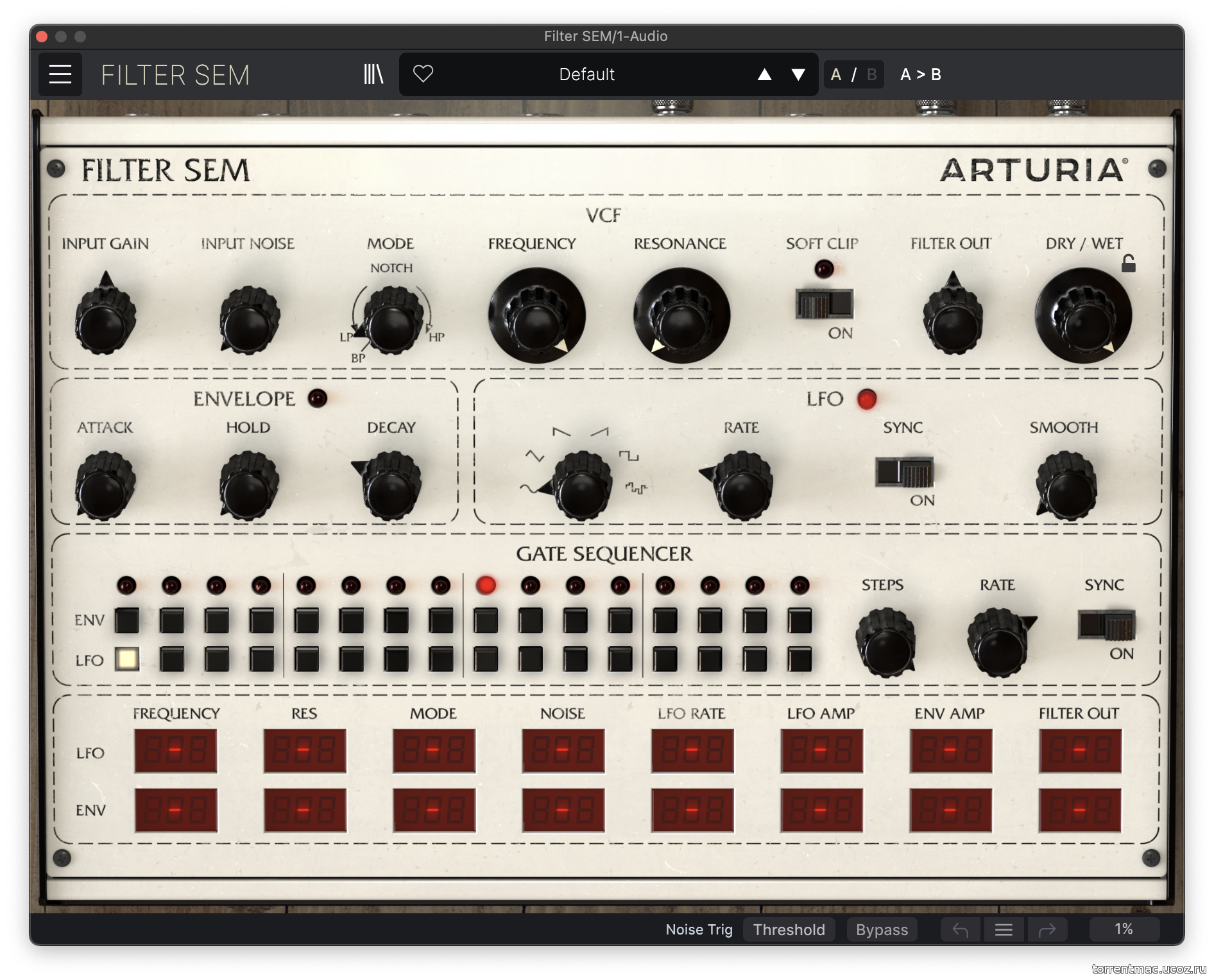Select LFO triangle waveform symbol
1214x980 pixels.
pyautogui.click(x=534, y=456)
